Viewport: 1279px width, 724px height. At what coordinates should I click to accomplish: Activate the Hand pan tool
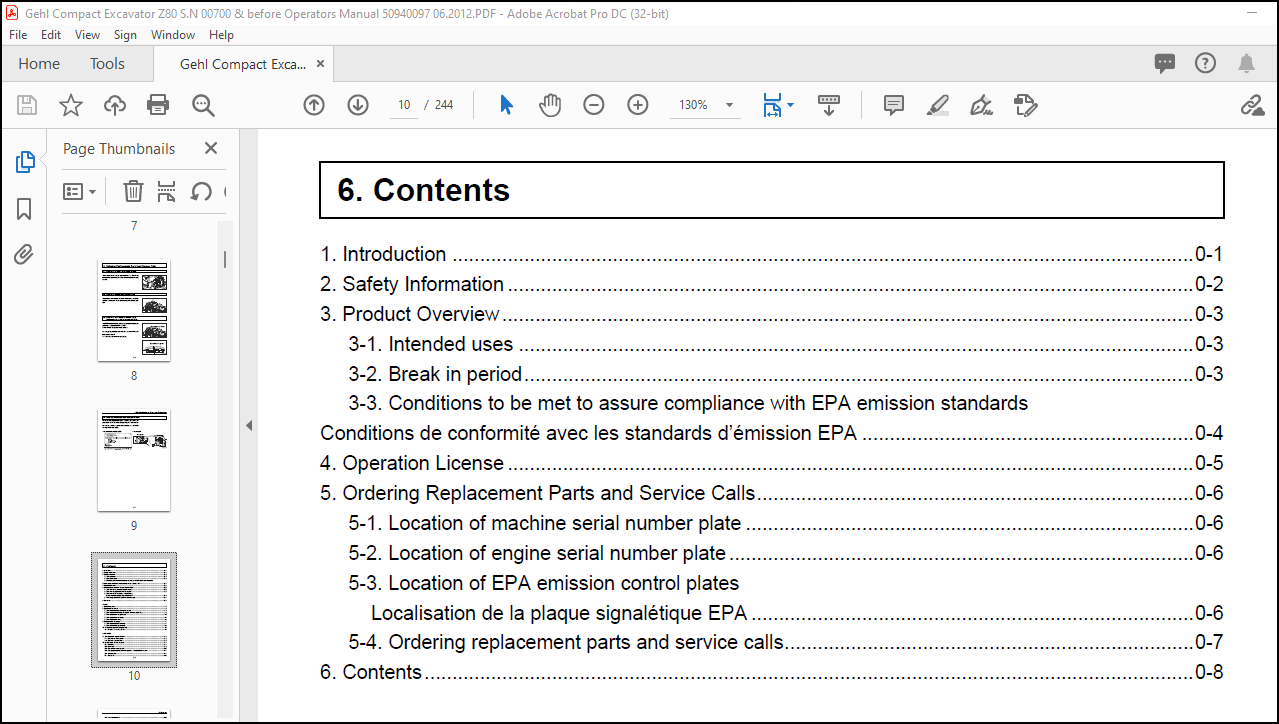pos(550,105)
